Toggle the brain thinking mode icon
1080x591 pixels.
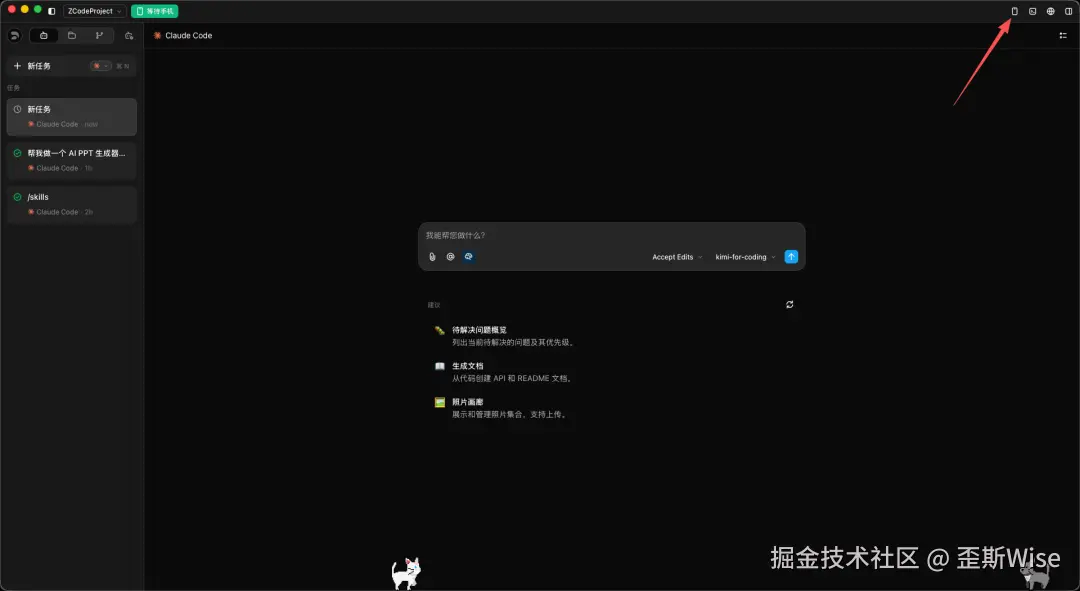point(468,256)
